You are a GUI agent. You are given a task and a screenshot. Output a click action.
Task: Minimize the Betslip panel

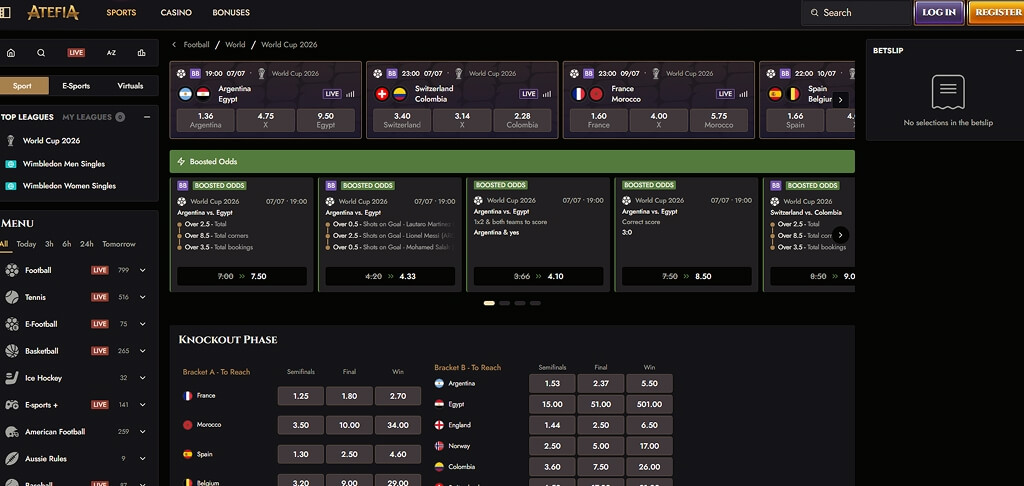tap(1018, 50)
